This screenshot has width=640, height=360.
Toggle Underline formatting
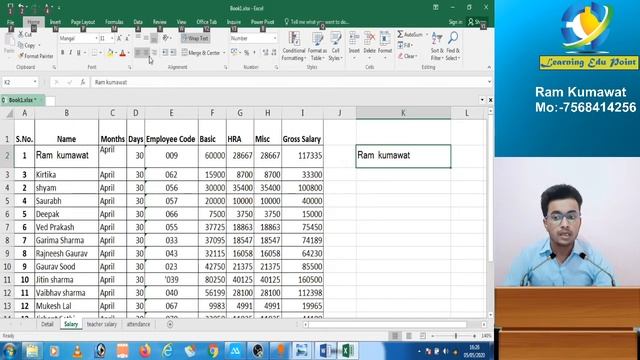78,53
